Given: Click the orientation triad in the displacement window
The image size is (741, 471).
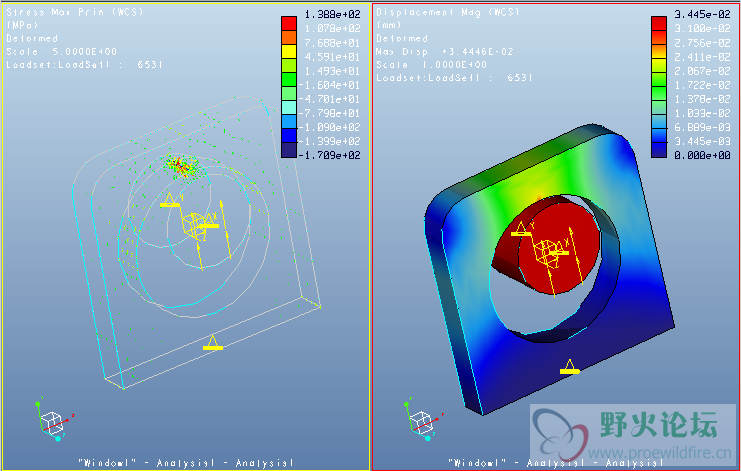Looking at the screenshot, I should tap(421, 421).
